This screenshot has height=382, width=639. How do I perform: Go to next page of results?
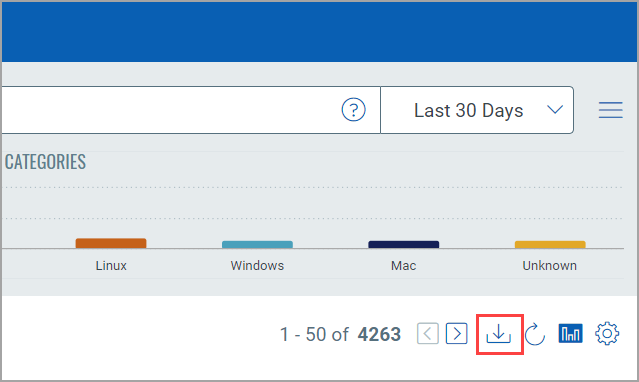[456, 334]
